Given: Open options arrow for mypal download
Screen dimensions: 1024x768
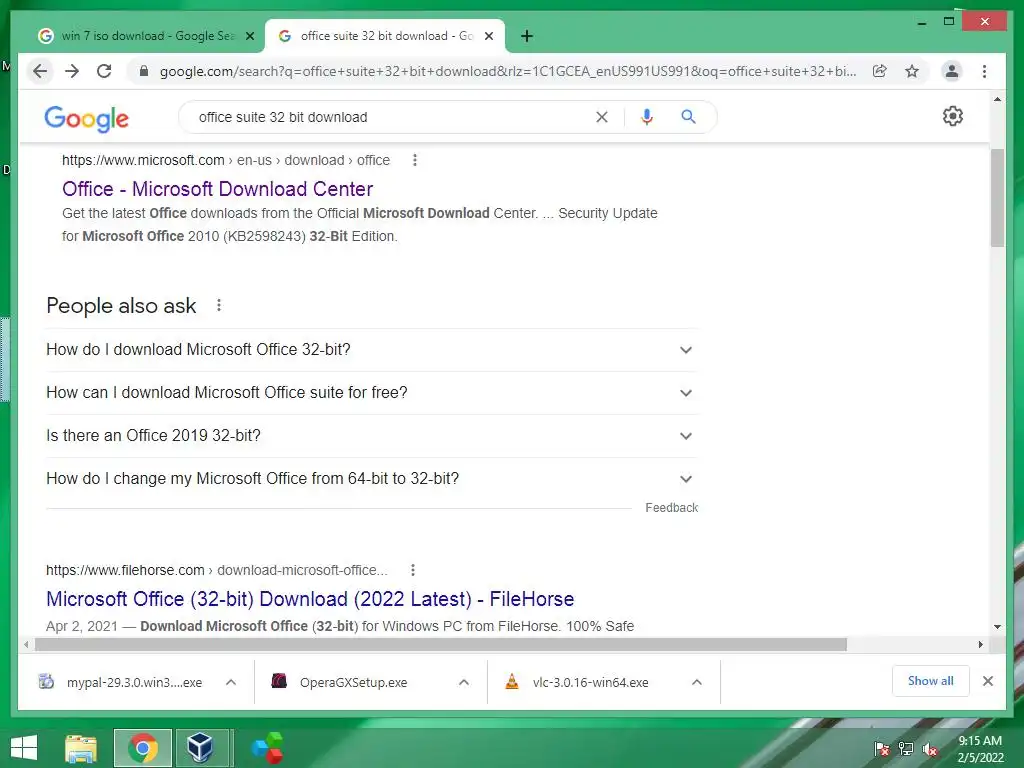Looking at the screenshot, I should tap(231, 682).
